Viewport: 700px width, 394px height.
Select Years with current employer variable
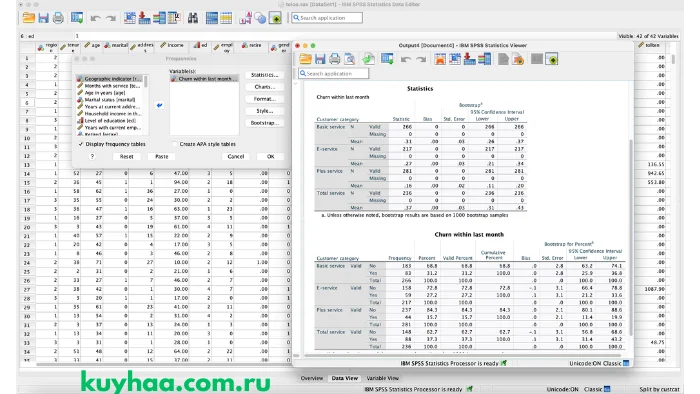109,128
